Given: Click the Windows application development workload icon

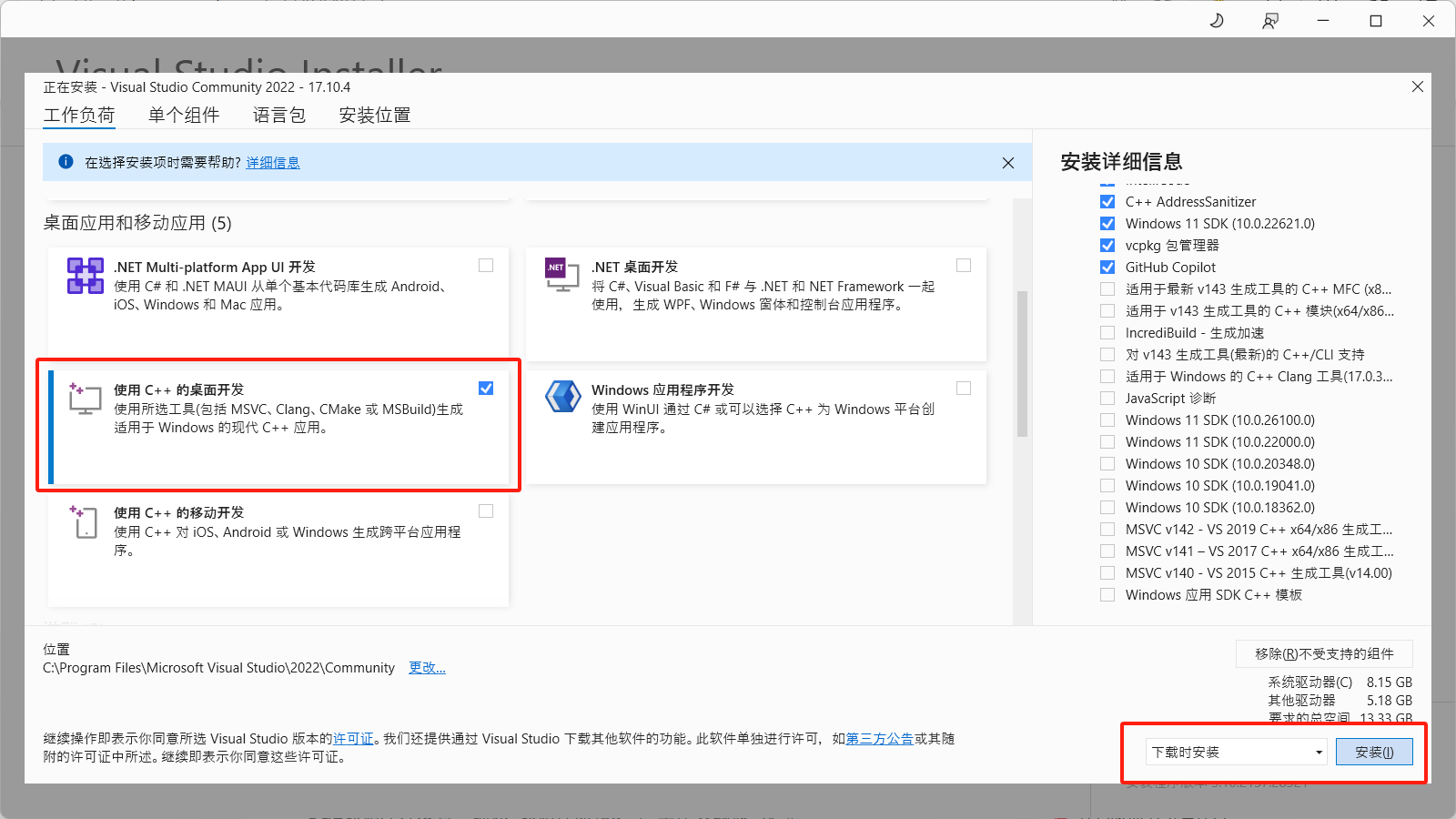Looking at the screenshot, I should [x=563, y=398].
